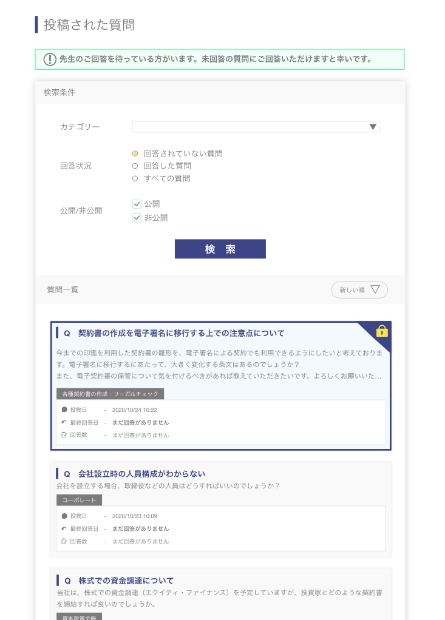Choose the すべての質問 radio option
The height and width of the screenshot is (620, 445).
tap(135, 179)
